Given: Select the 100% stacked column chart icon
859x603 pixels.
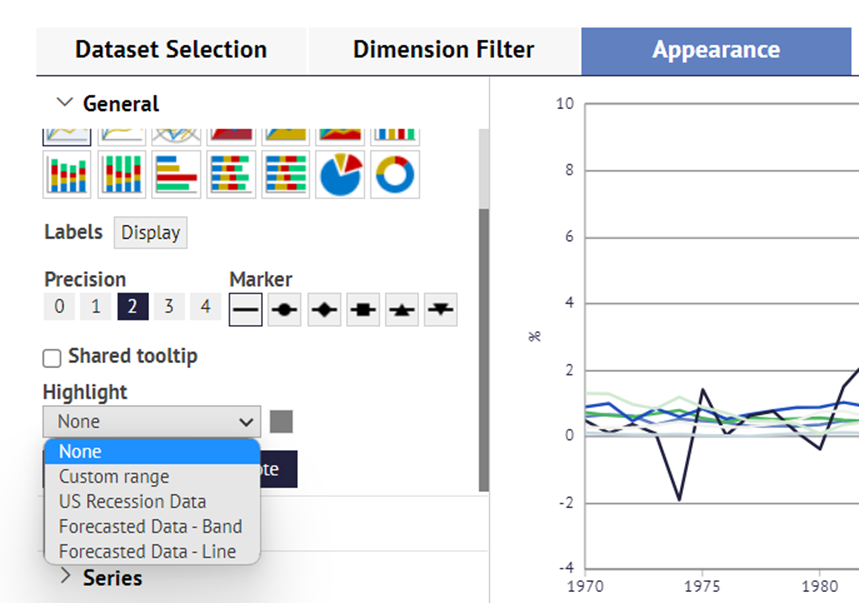Looking at the screenshot, I should click(122, 175).
